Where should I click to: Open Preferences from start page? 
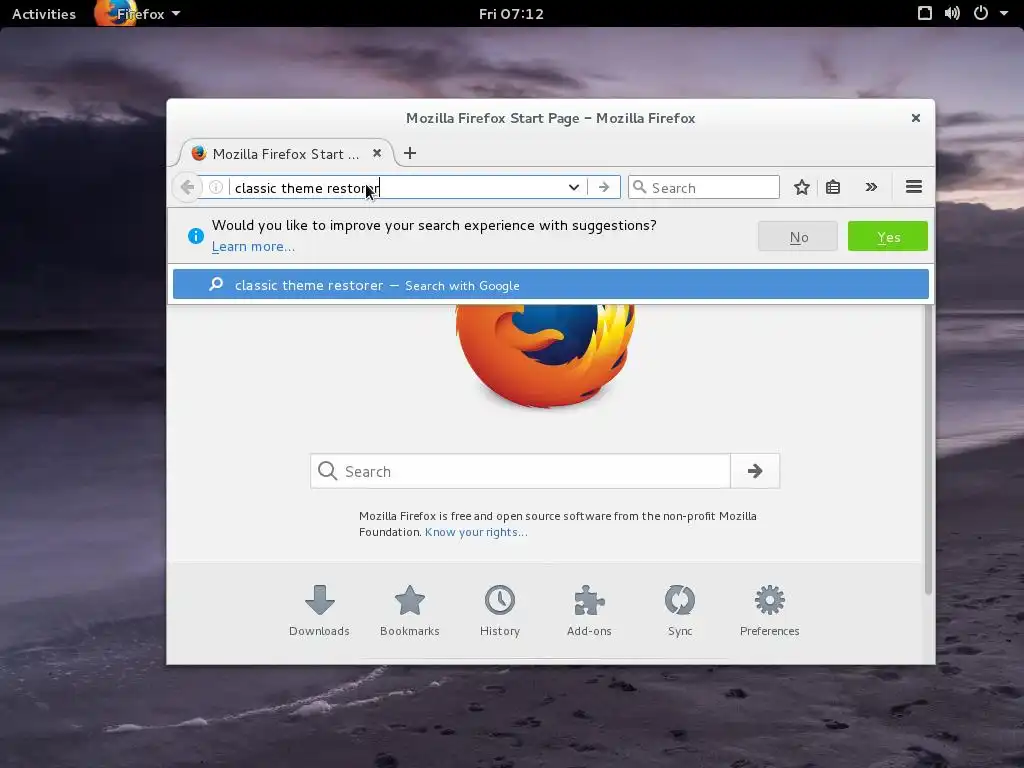coord(769,611)
